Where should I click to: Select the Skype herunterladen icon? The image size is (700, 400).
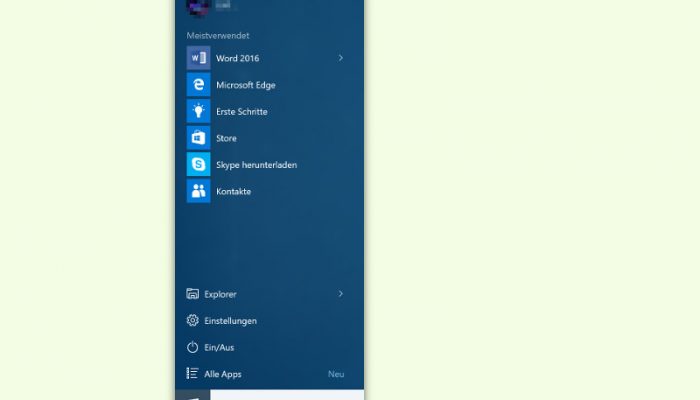[x=198, y=164]
